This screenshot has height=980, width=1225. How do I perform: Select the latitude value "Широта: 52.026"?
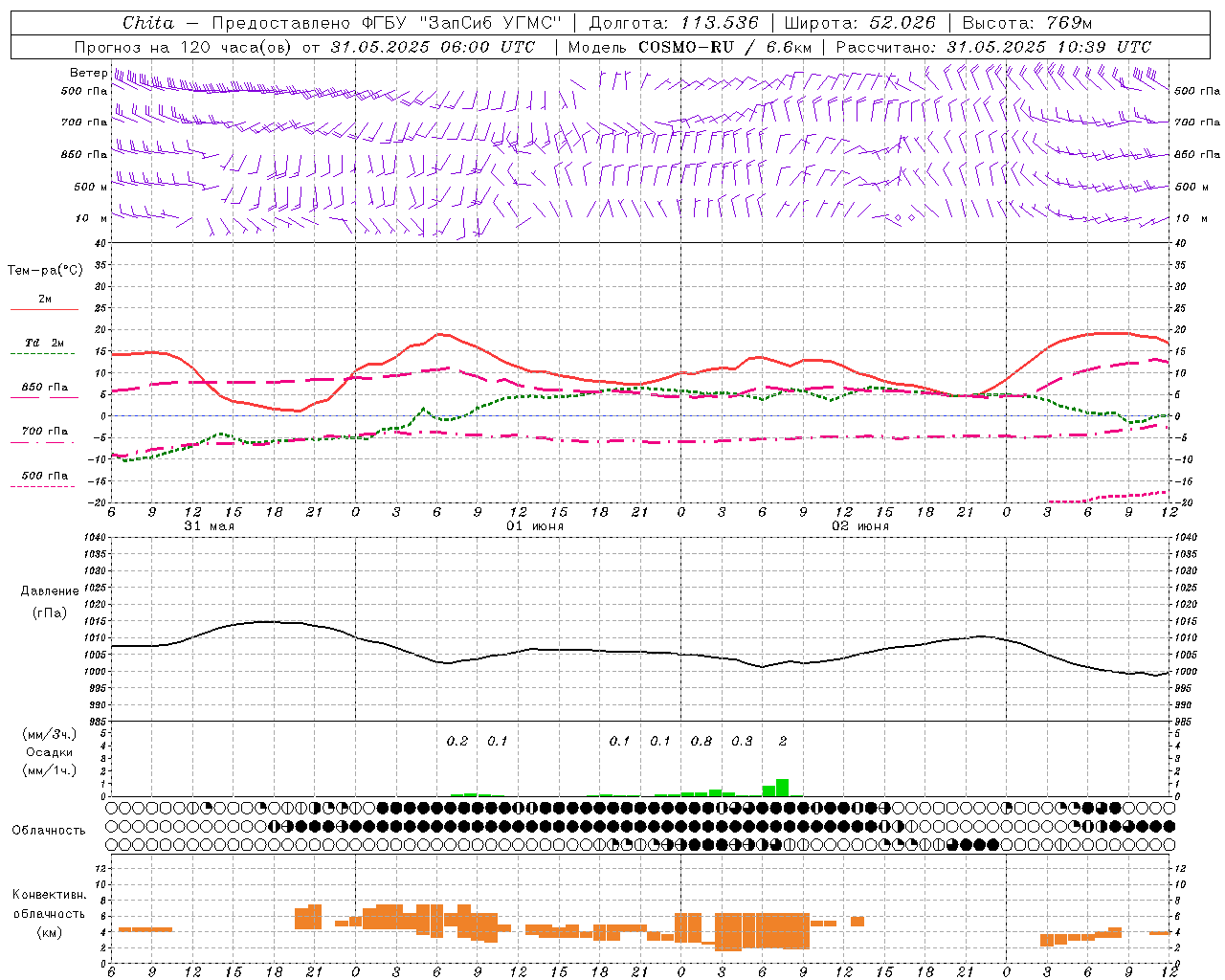859,23
